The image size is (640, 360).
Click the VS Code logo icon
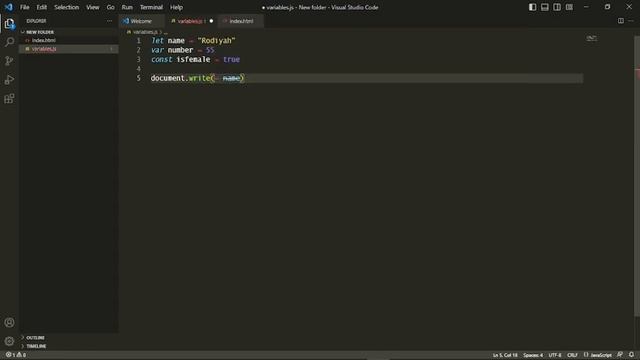9,7
